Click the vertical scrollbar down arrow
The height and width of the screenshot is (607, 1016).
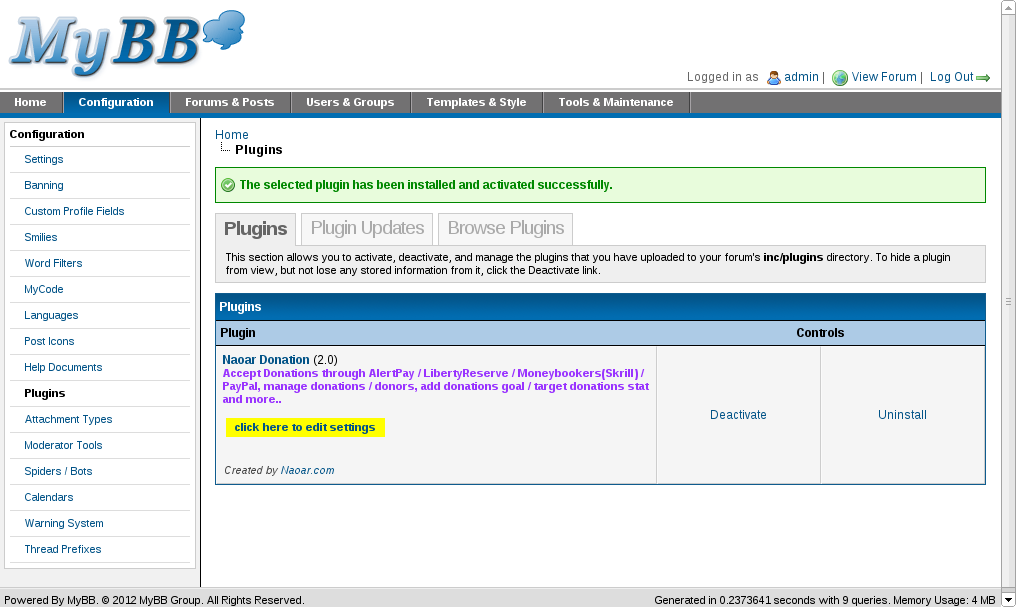(x=1008, y=579)
